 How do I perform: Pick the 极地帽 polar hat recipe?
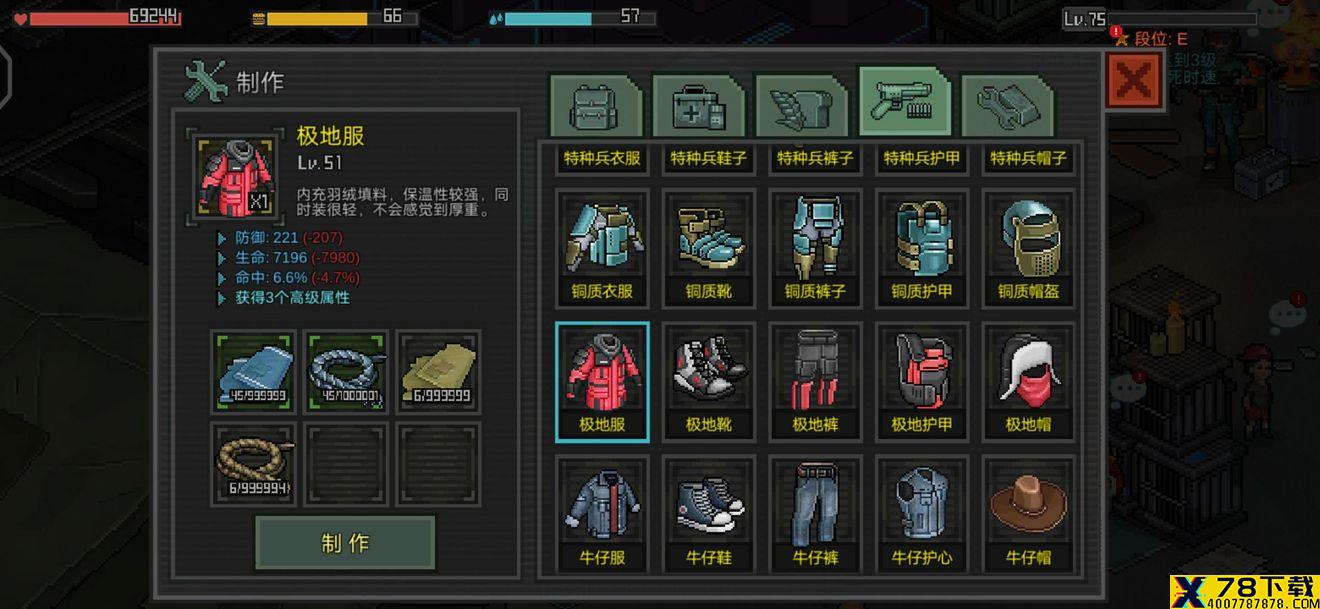point(1029,382)
